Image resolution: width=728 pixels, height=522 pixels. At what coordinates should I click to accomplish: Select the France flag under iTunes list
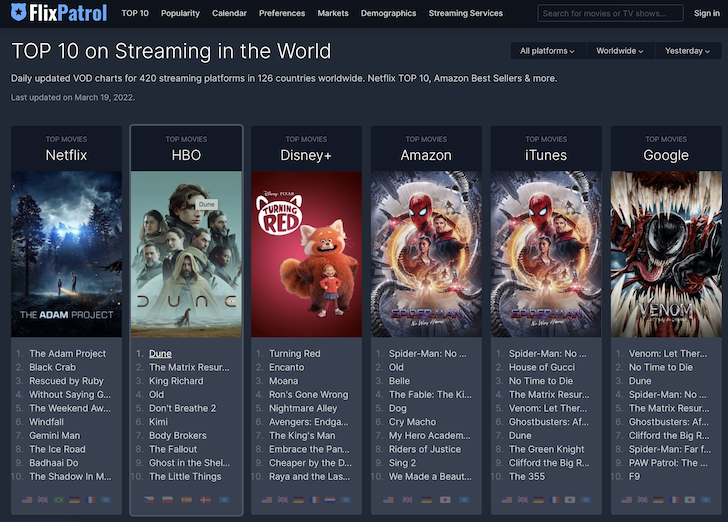click(x=554, y=500)
